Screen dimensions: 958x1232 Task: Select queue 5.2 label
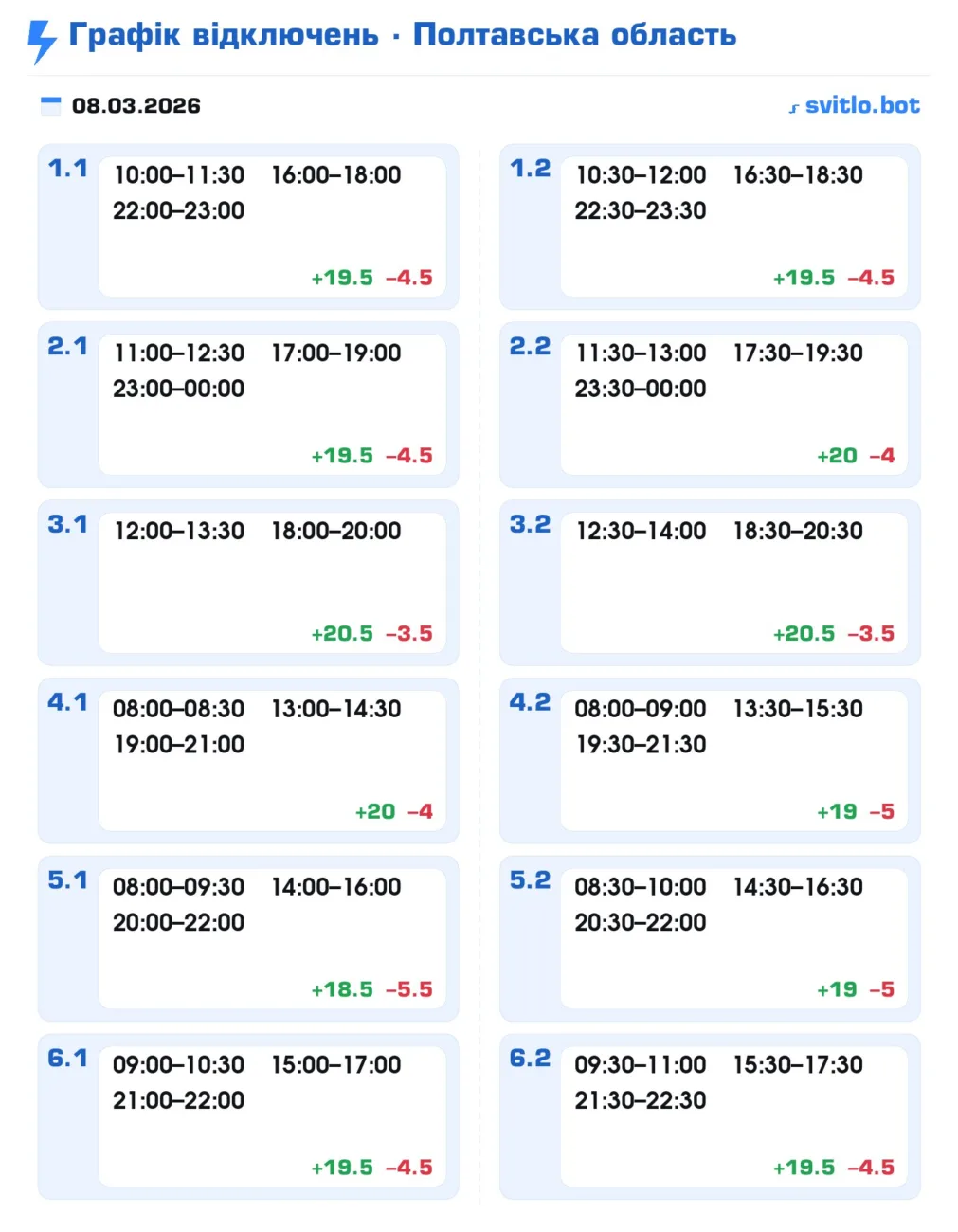tap(530, 880)
